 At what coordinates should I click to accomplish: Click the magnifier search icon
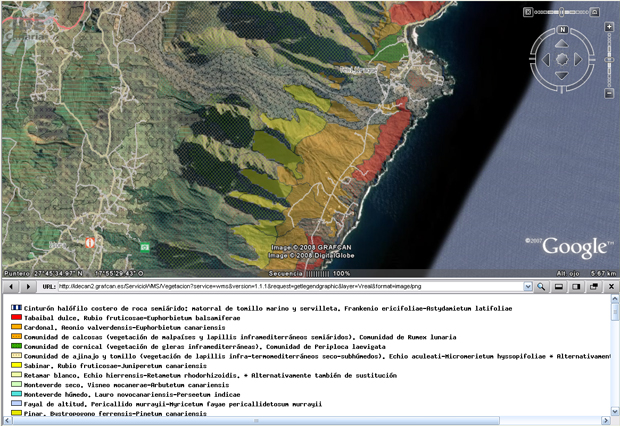pos(541,286)
